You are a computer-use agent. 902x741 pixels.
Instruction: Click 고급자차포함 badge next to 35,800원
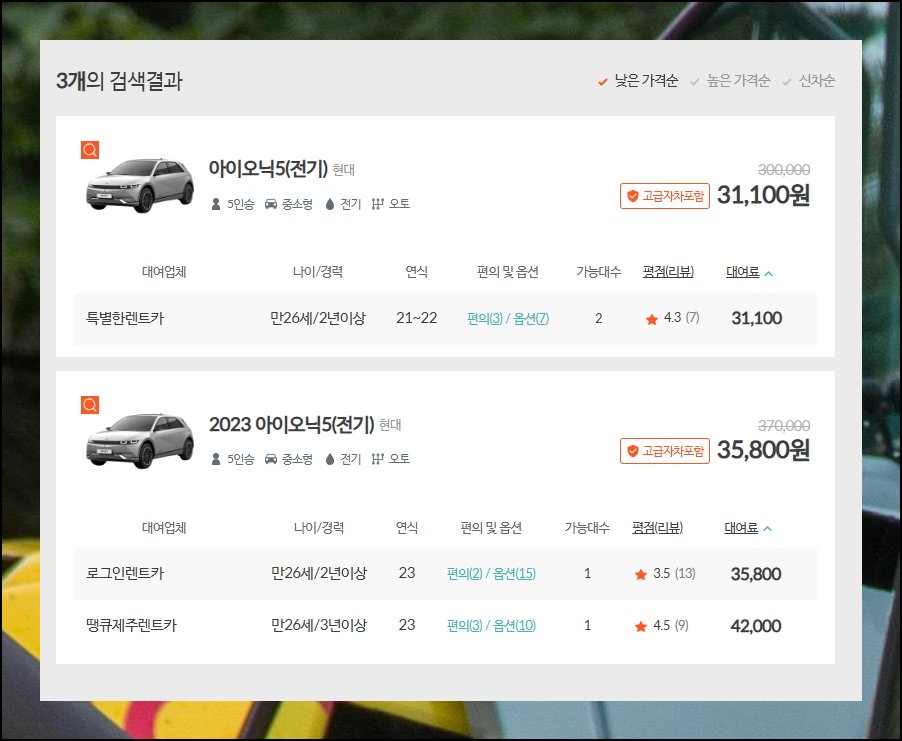664,451
